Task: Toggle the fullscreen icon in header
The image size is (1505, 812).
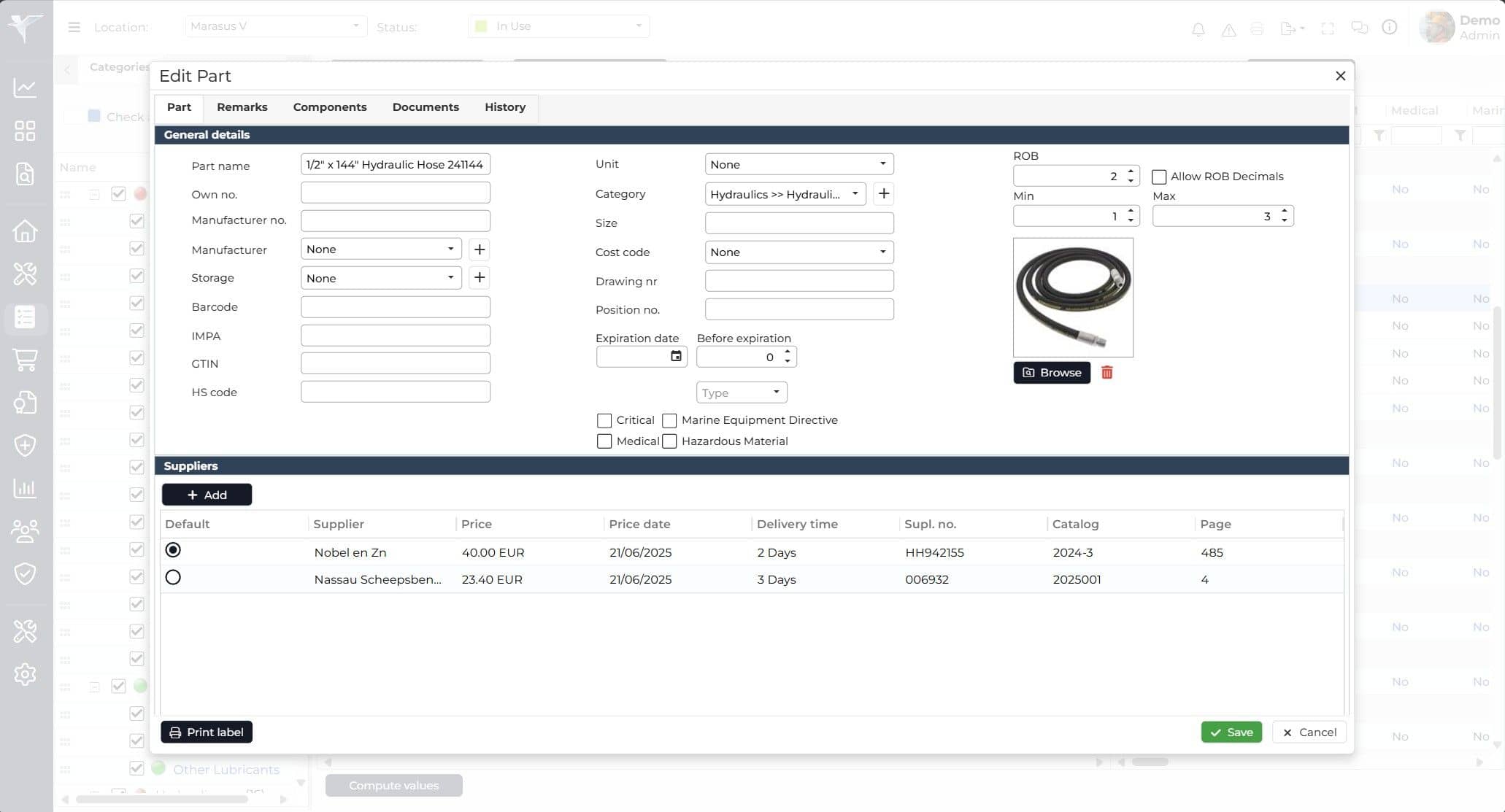Action: click(x=1328, y=28)
